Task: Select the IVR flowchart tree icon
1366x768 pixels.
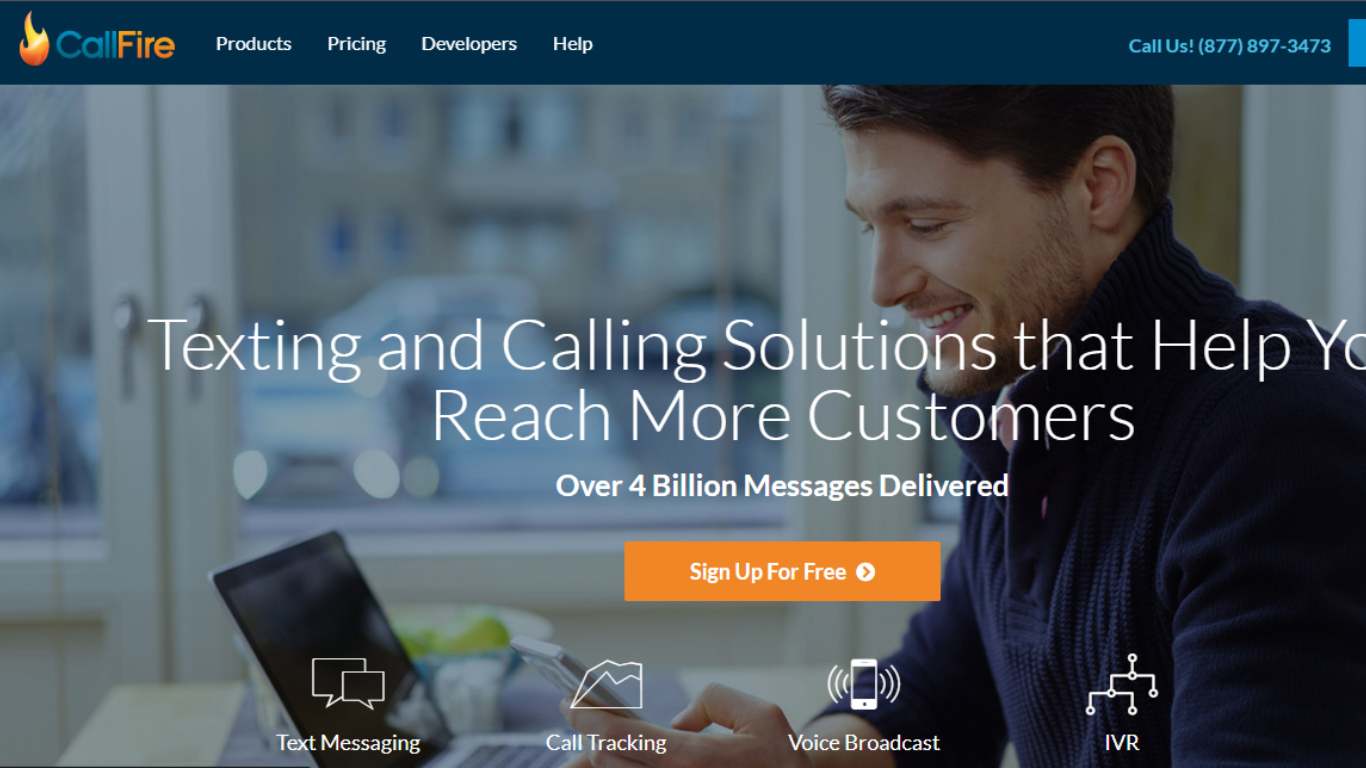Action: click(x=1122, y=684)
